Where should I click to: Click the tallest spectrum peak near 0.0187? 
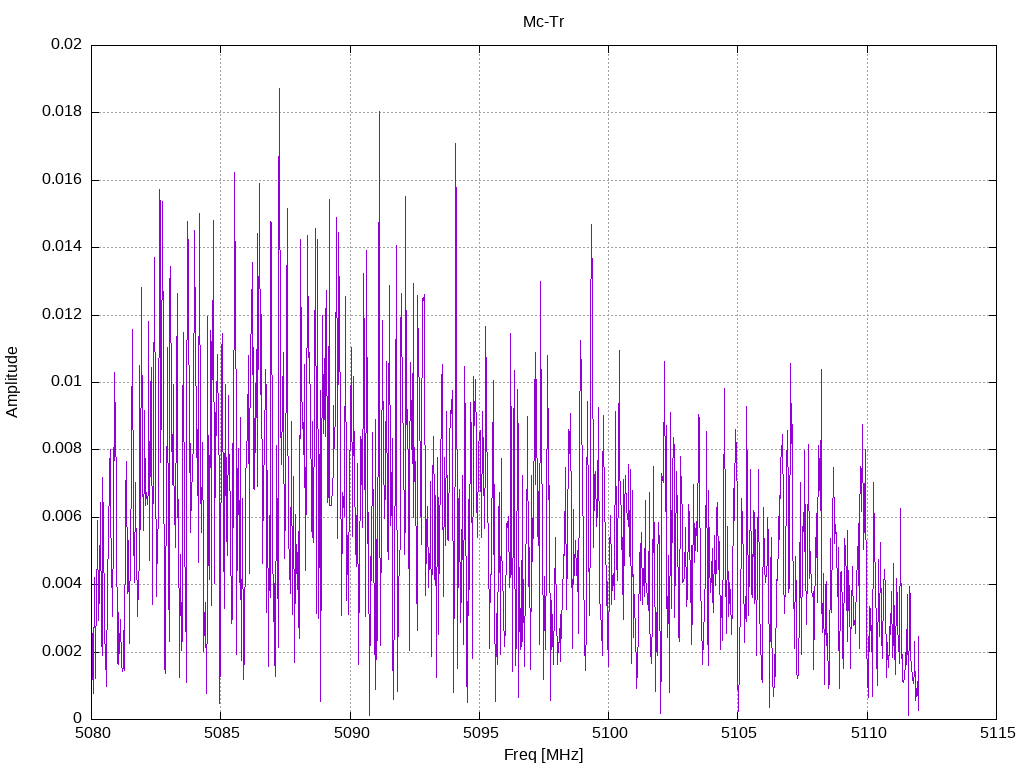click(x=280, y=89)
